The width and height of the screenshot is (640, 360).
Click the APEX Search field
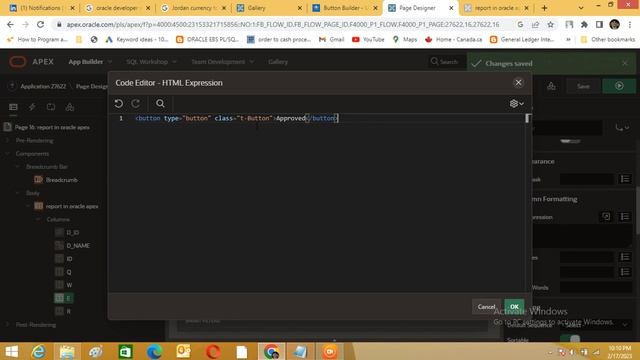click(445, 62)
